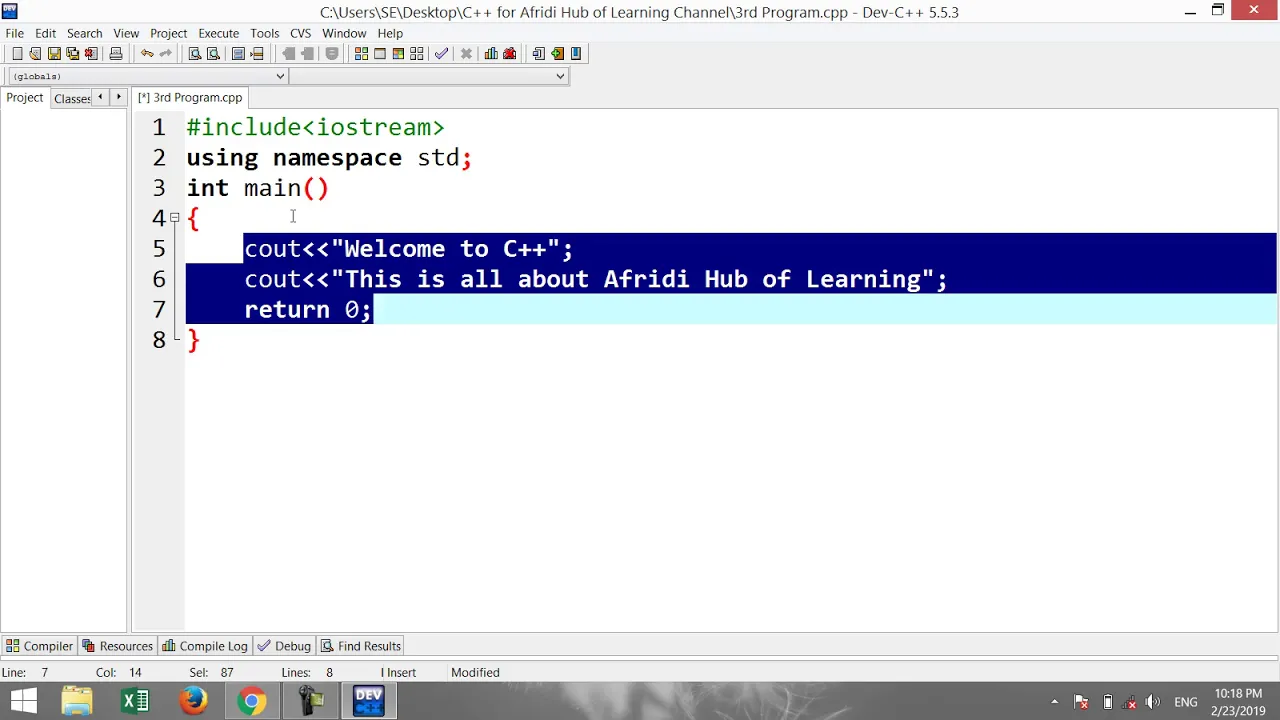Open the Compile Log bottom tab

pyautogui.click(x=205, y=646)
